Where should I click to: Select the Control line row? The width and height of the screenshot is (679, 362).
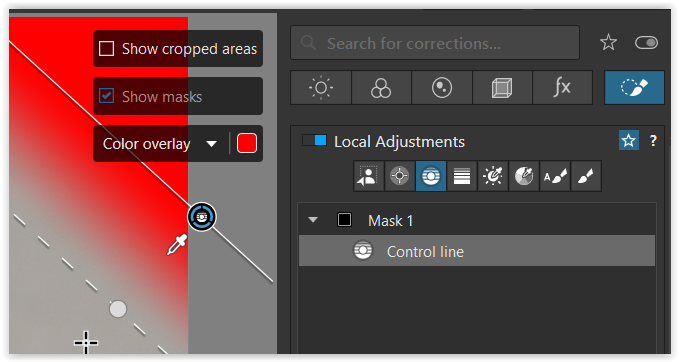(477, 251)
